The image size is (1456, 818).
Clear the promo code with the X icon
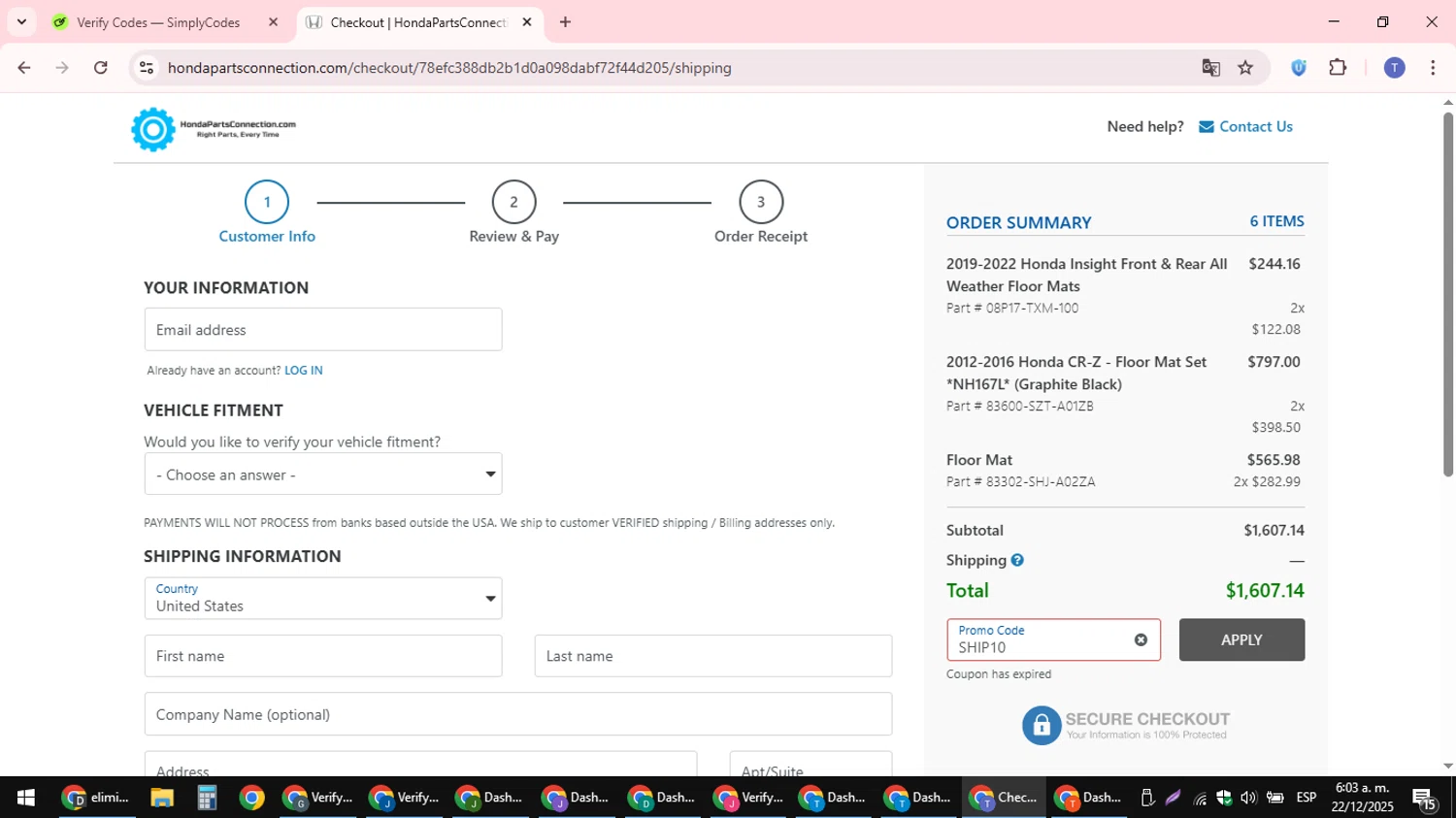pyautogui.click(x=1141, y=639)
